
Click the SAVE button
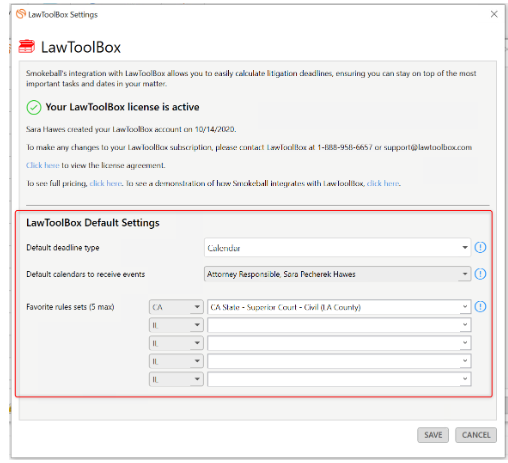[433, 435]
